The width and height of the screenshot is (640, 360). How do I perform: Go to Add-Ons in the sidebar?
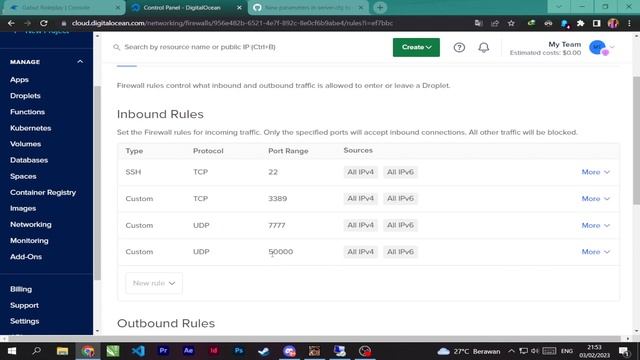click(x=26, y=257)
